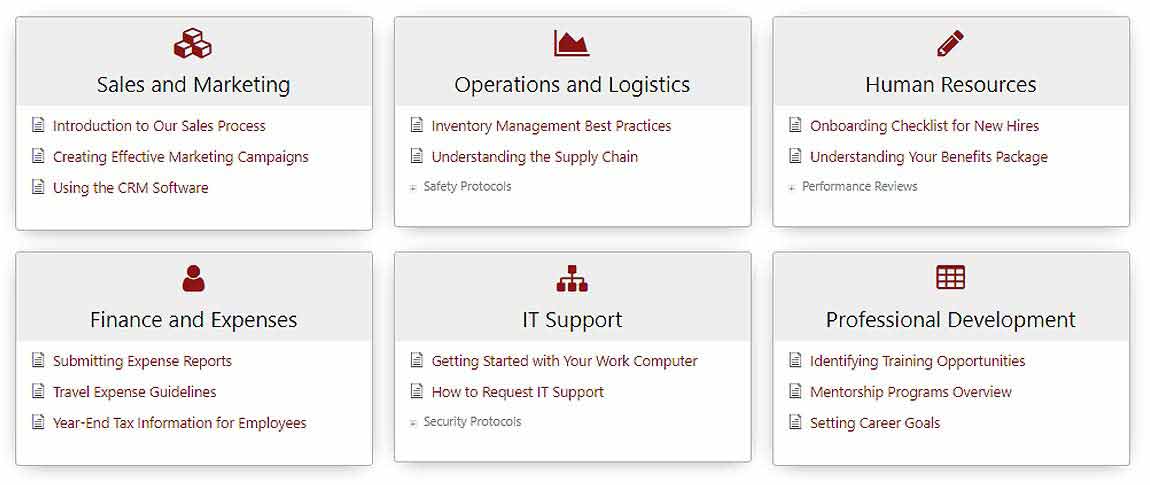Read Onboarding Checklist for New Hires
Viewport: 1150px width, 485px height.
924,126
